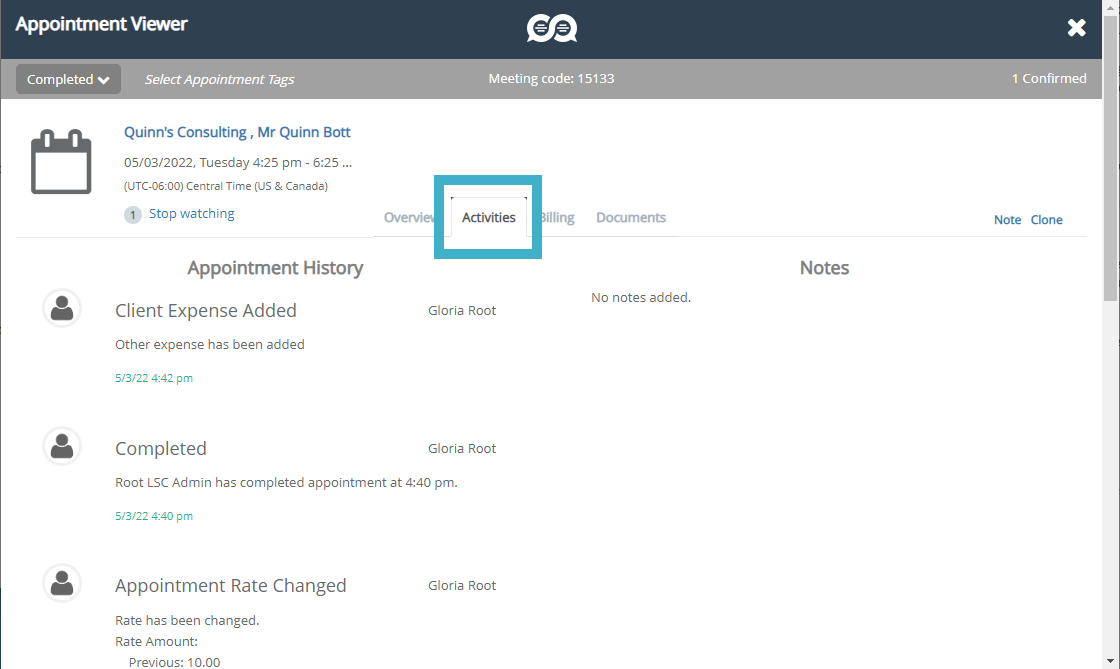1120x669 pixels.
Task: Select the Activities tab
Action: pos(488,218)
